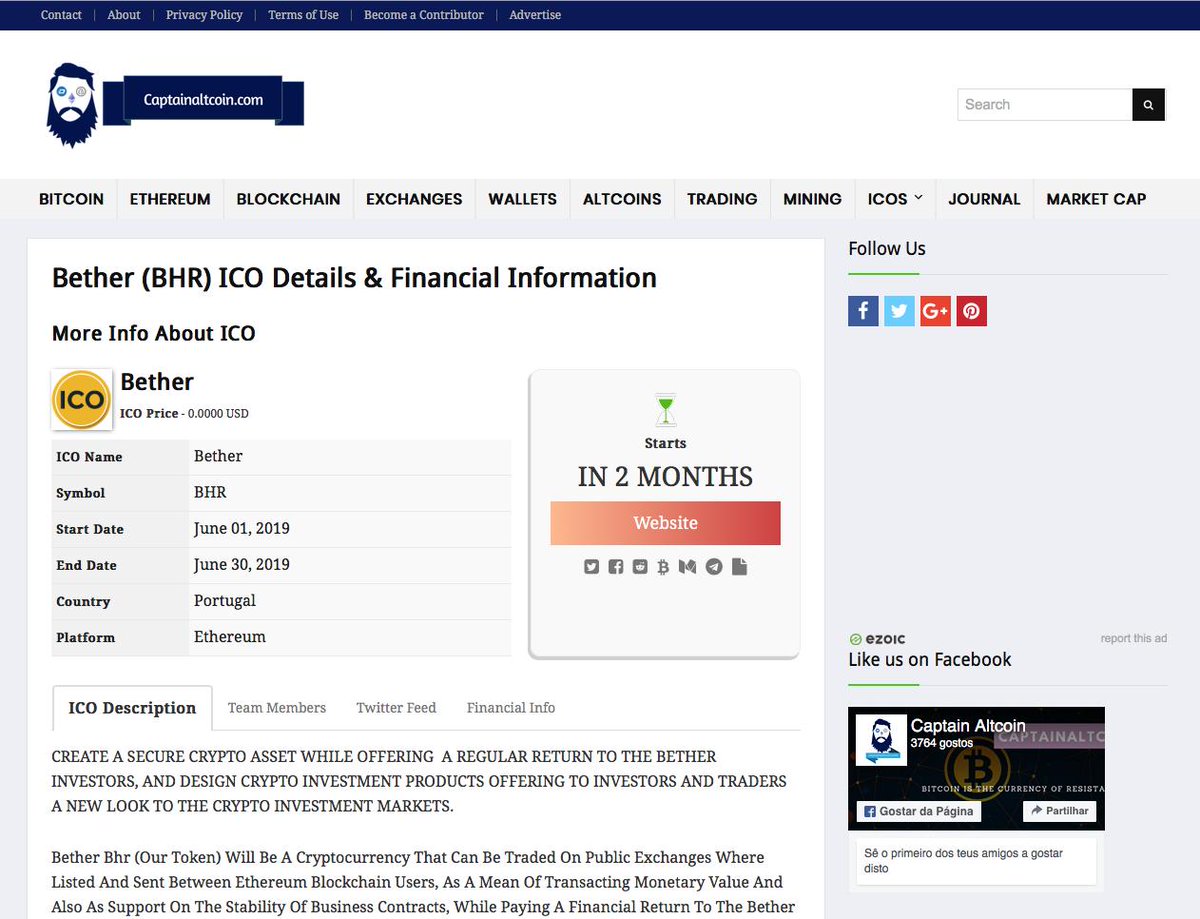Click the gray Twitter icon below Website button
The width and height of the screenshot is (1200, 919).
(x=591, y=567)
